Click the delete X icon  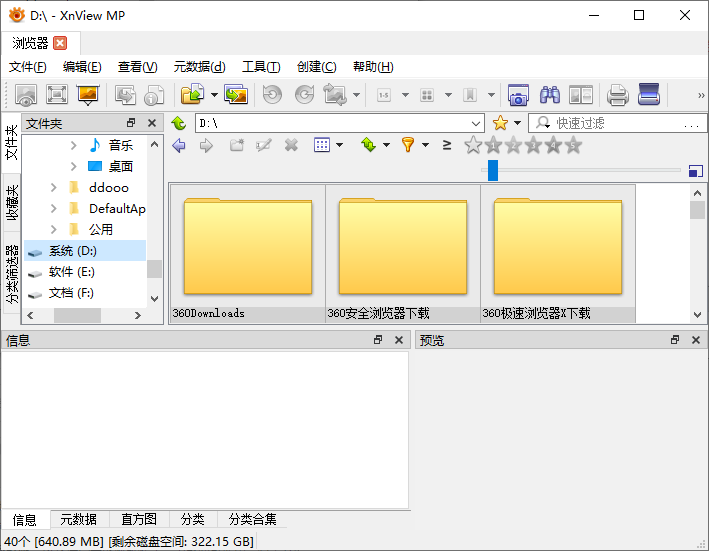click(x=291, y=145)
